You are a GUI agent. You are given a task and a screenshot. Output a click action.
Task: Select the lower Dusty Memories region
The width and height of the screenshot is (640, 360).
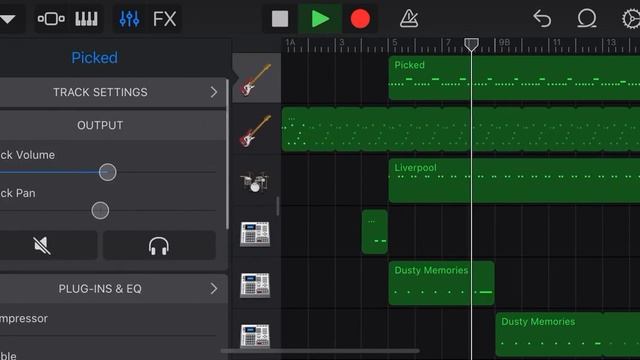point(568,335)
